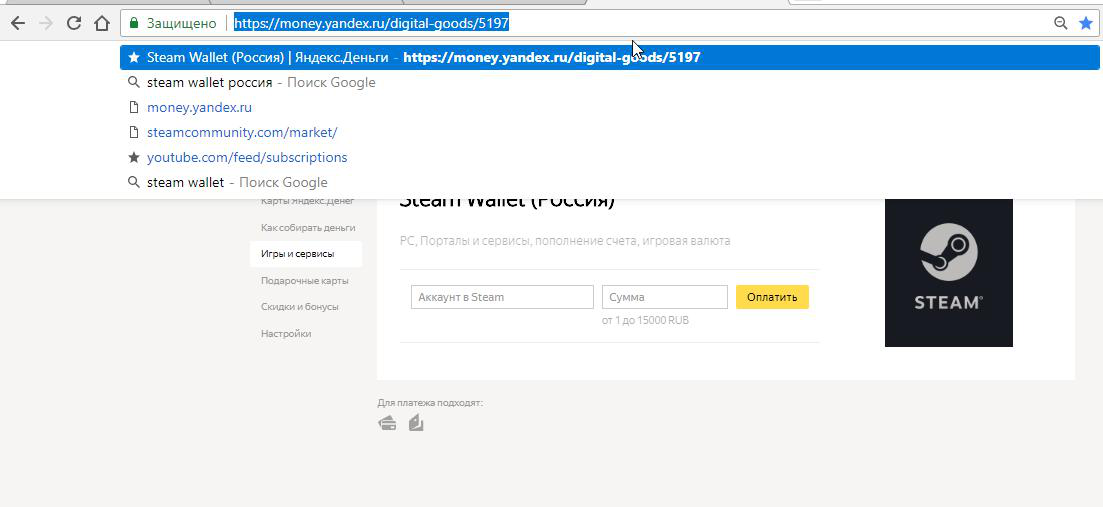Click the 'Защищено' security label
Image resolution: width=1103 pixels, height=507 pixels.
click(x=181, y=23)
